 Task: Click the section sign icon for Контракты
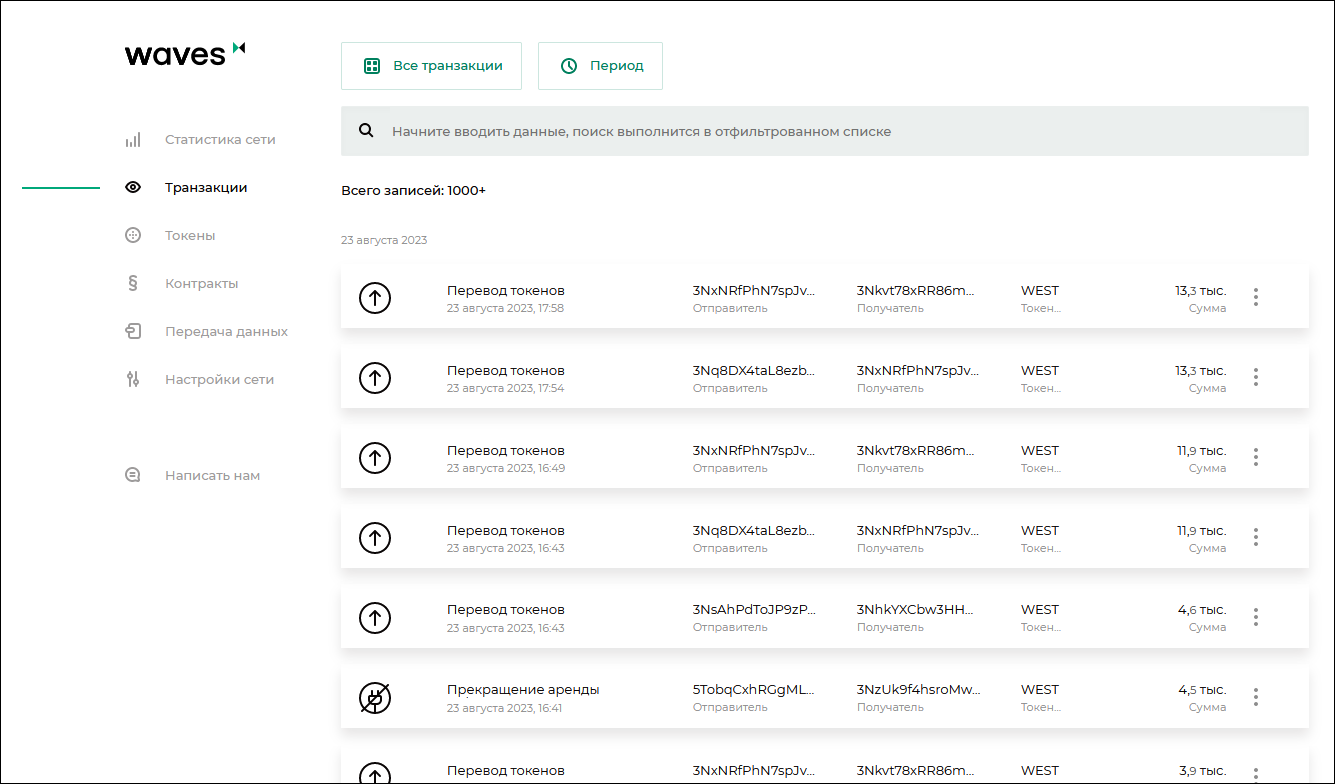133,283
